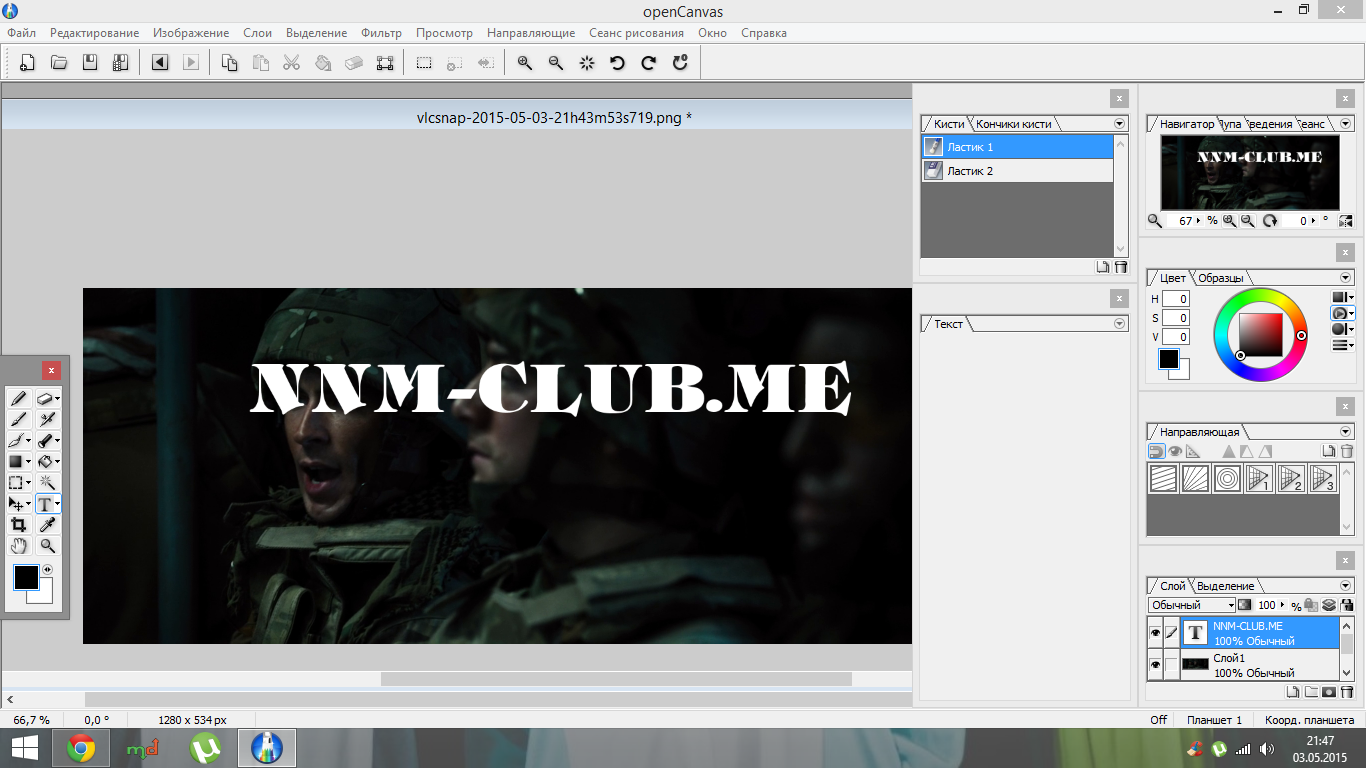Rotate canvas counterclockwise via toolbar icon

click(x=617, y=63)
